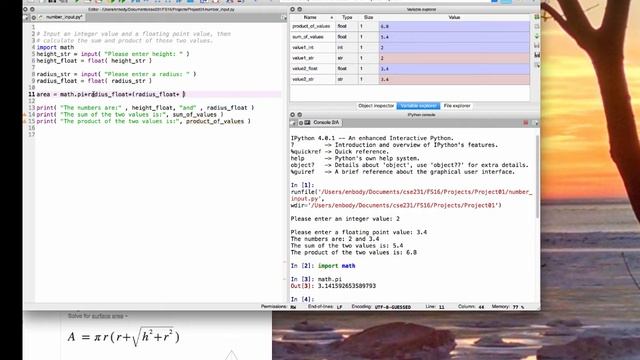This screenshot has width=640, height=360.
Task: Click the End-of-lines: LF status bar entry
Action: pyautogui.click(x=325, y=307)
